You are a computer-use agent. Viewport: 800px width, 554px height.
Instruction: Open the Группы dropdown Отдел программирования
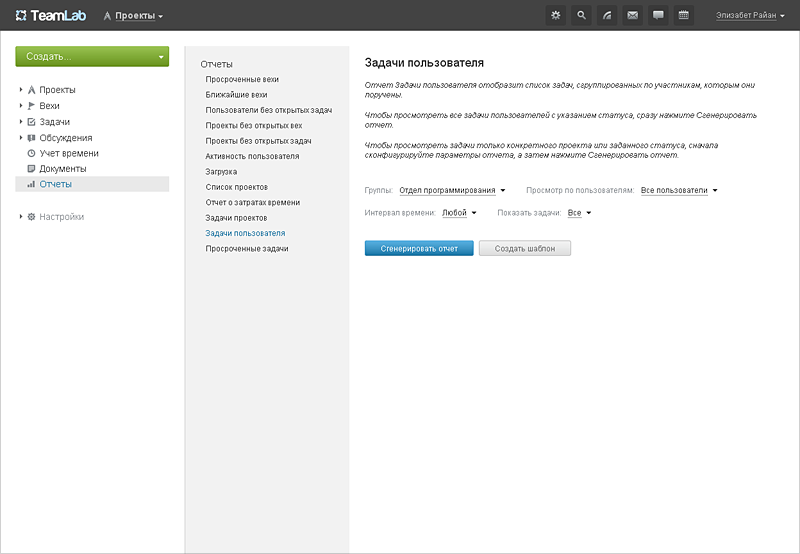click(452, 190)
